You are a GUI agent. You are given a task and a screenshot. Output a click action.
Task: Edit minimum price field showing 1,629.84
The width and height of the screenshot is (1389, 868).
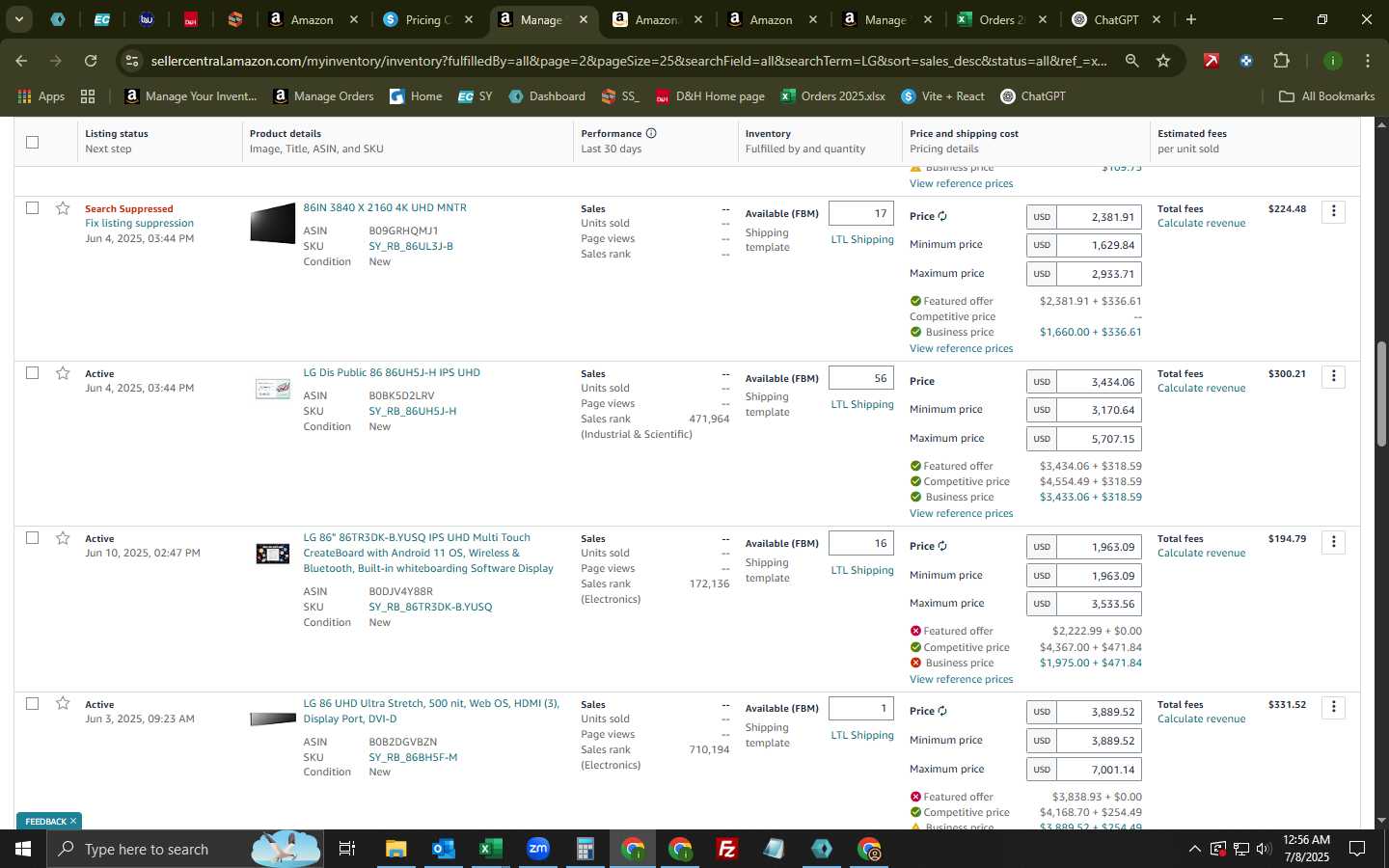click(1099, 245)
